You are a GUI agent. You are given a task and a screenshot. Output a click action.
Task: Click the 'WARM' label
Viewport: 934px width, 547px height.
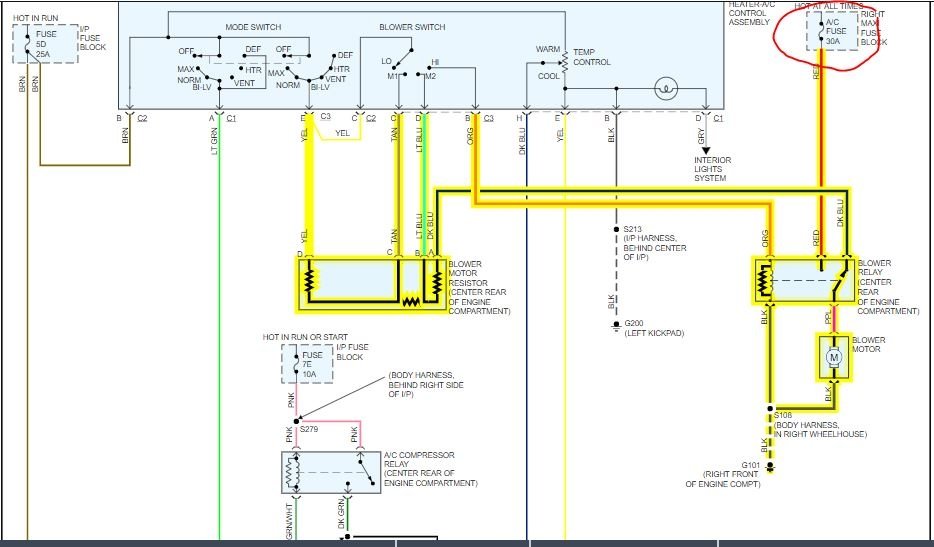[547, 49]
